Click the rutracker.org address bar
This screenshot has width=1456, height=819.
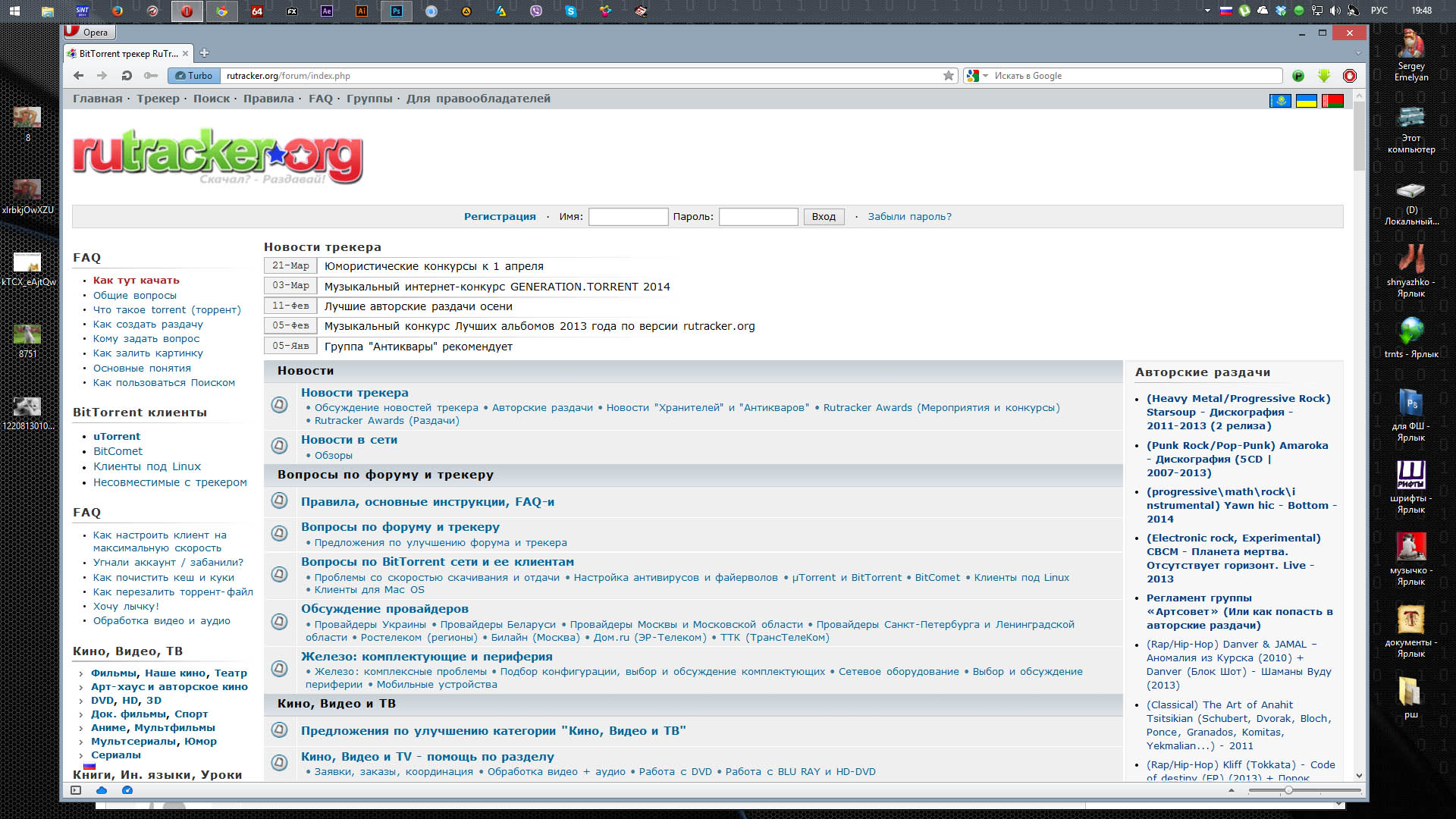(580, 76)
